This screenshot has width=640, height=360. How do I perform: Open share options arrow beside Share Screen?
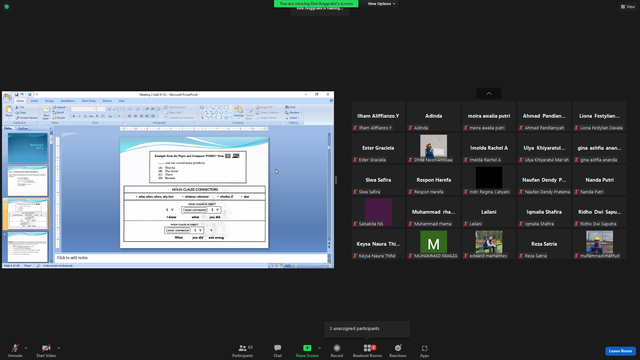point(320,348)
